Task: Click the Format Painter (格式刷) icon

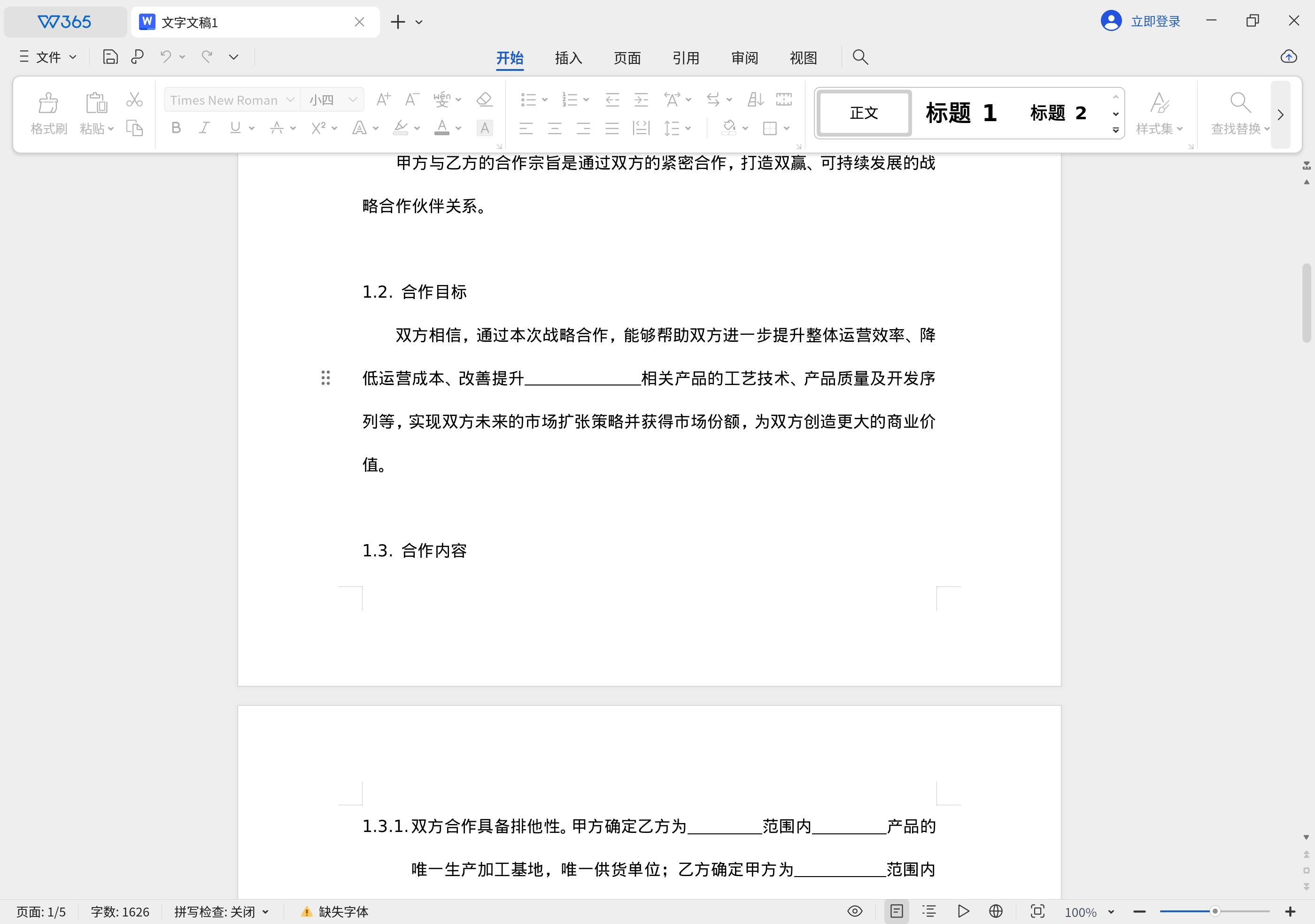Action: 48,103
